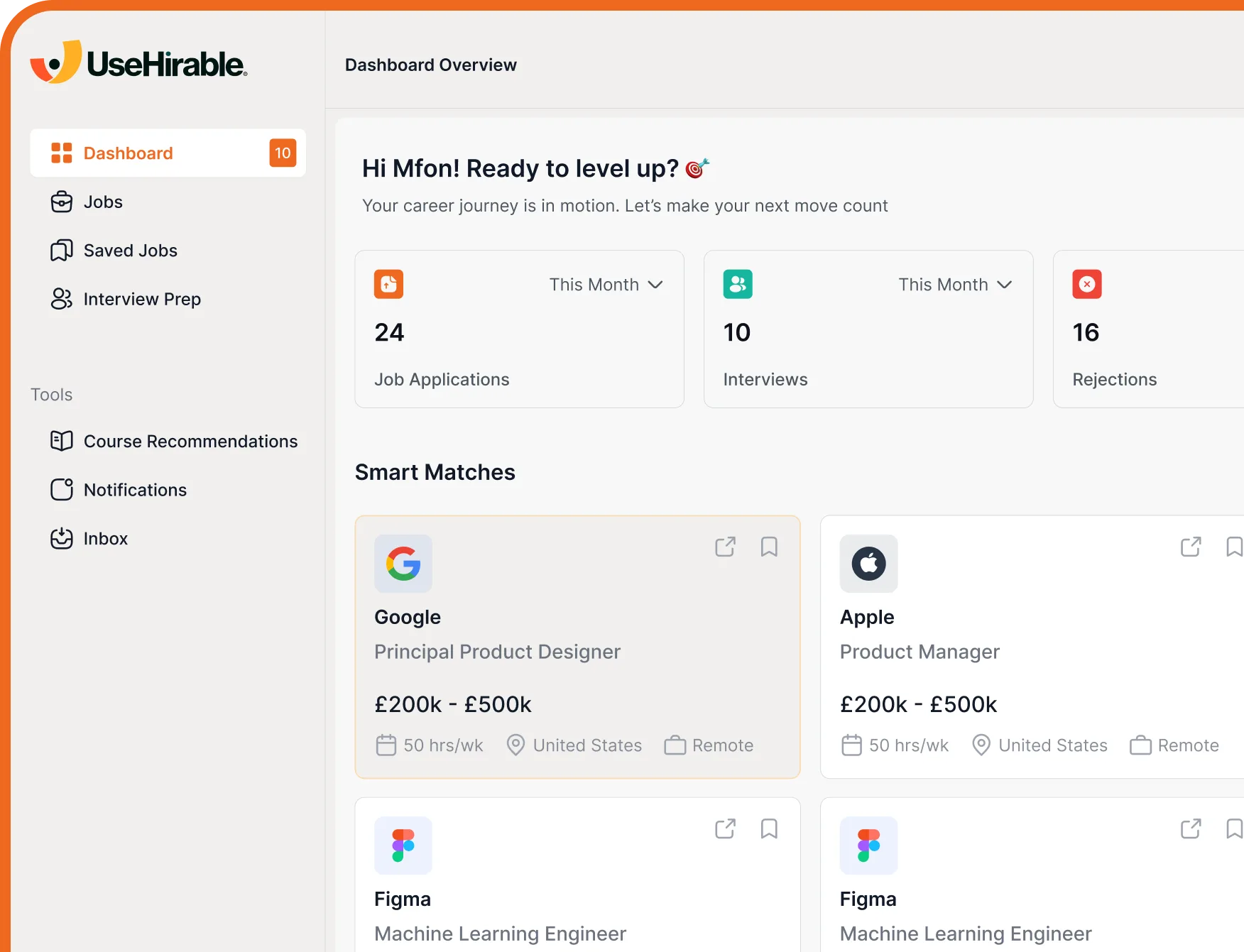This screenshot has width=1244, height=952.
Task: Click the Apple salary £200k - £500k
Action: pos(919,704)
